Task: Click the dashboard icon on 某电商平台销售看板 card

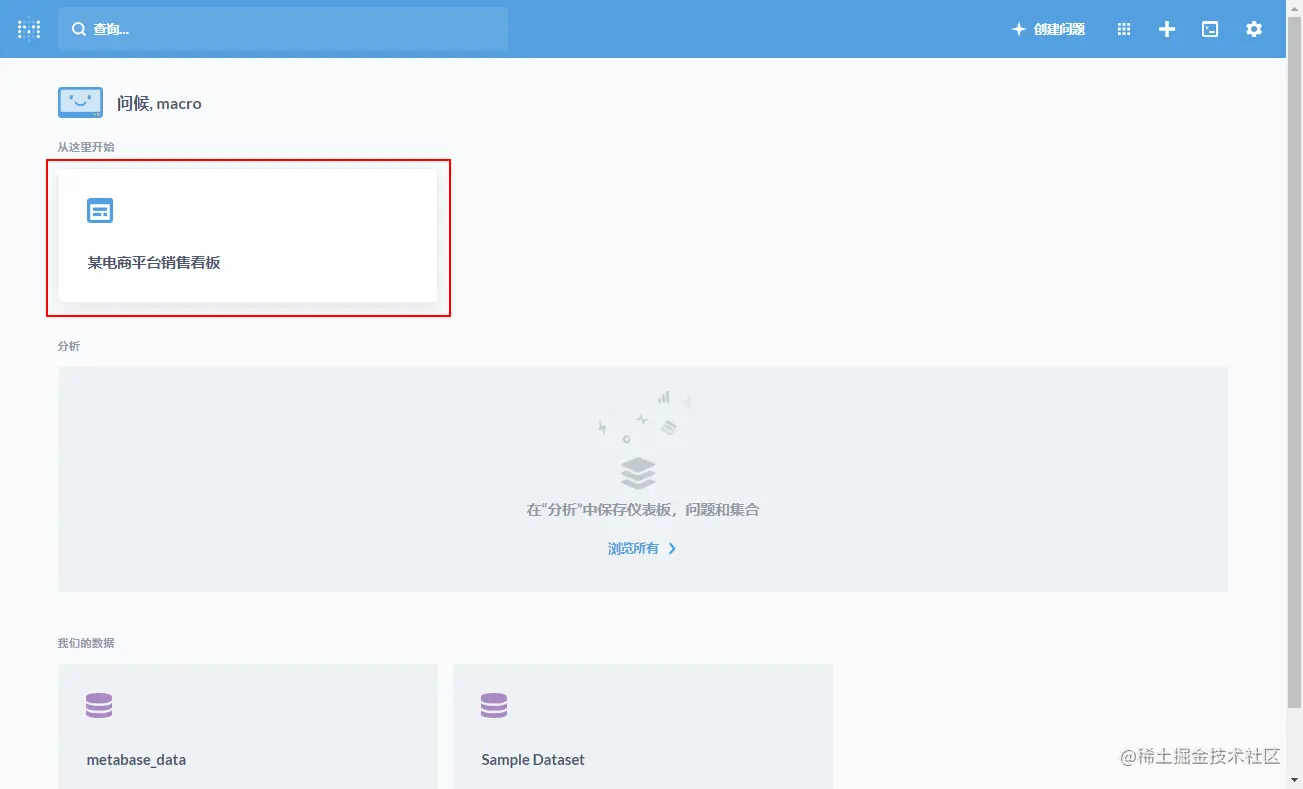Action: click(x=100, y=210)
